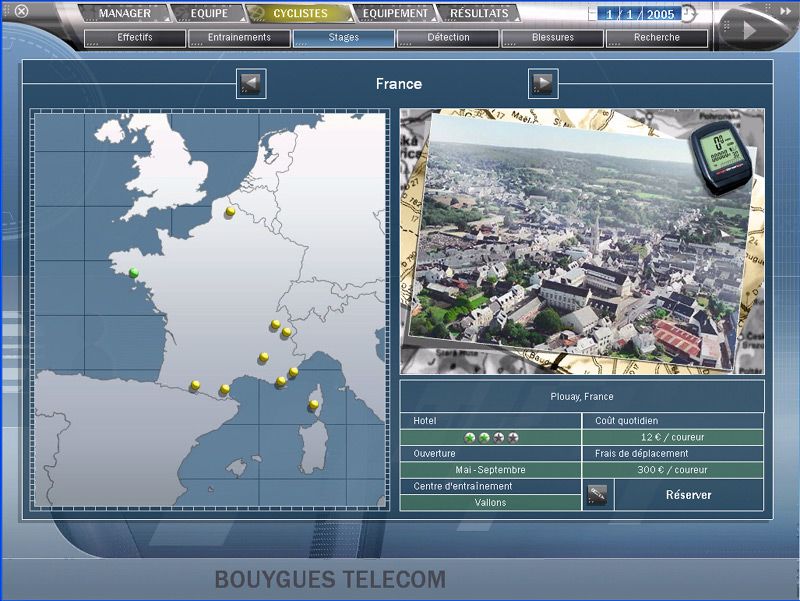Click the bike computer image on the photo
The width and height of the screenshot is (800, 601).
coord(721,157)
